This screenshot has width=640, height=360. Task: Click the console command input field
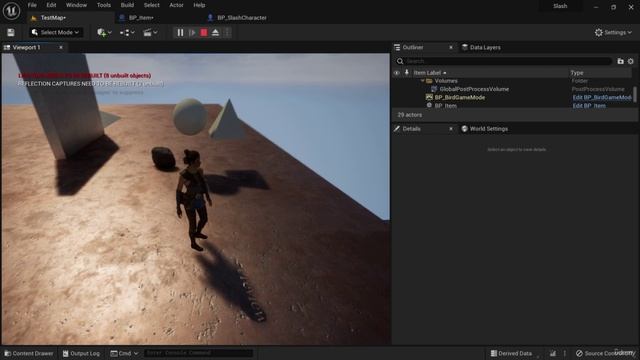coord(198,353)
